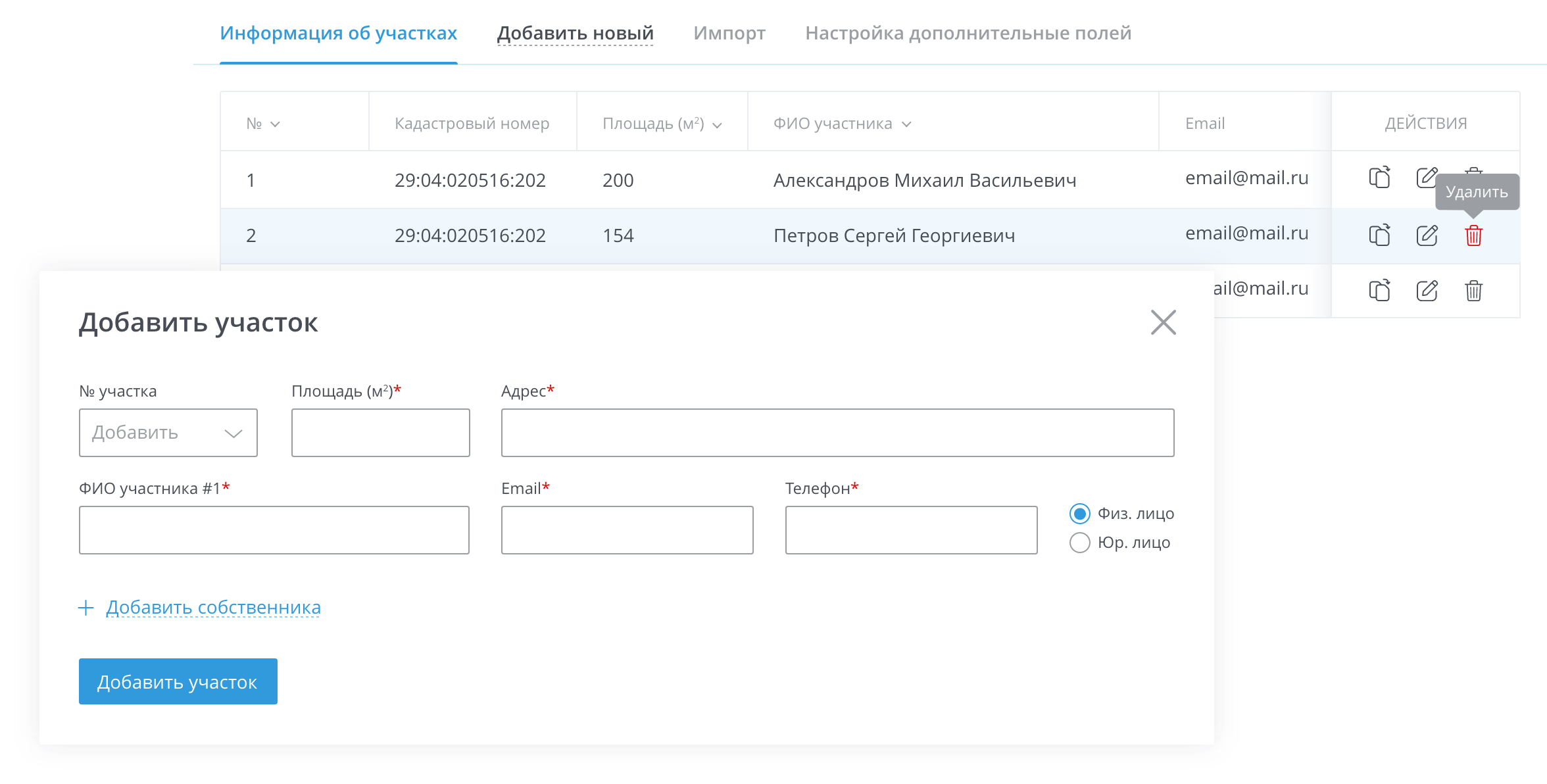The height and width of the screenshot is (784, 1547).
Task: Sort by the ФИО участника column header
Action: pos(842,124)
